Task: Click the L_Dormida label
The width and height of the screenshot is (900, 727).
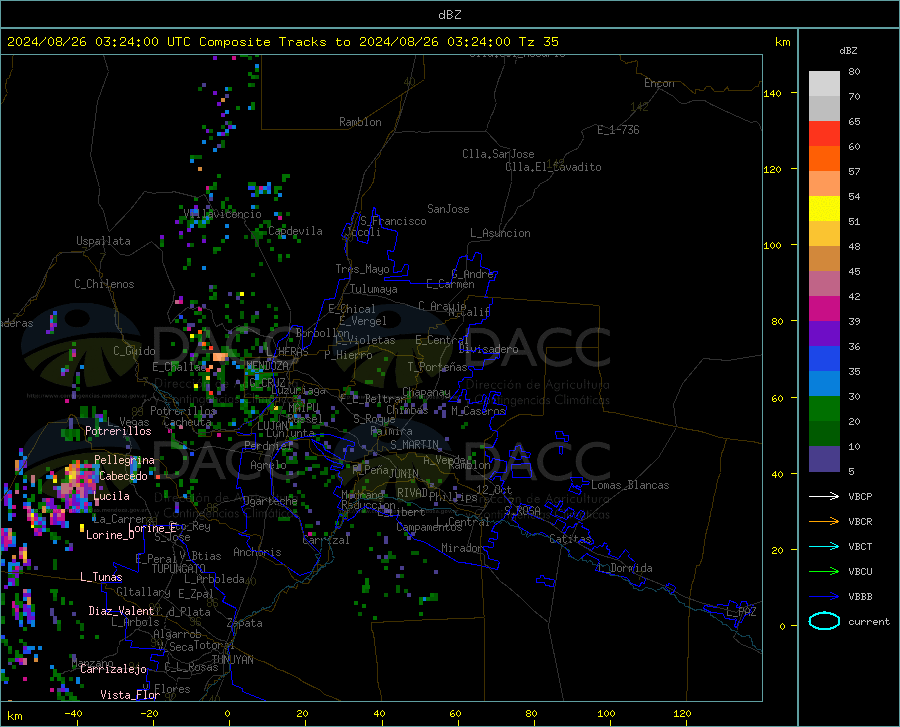Action: [x=625, y=568]
